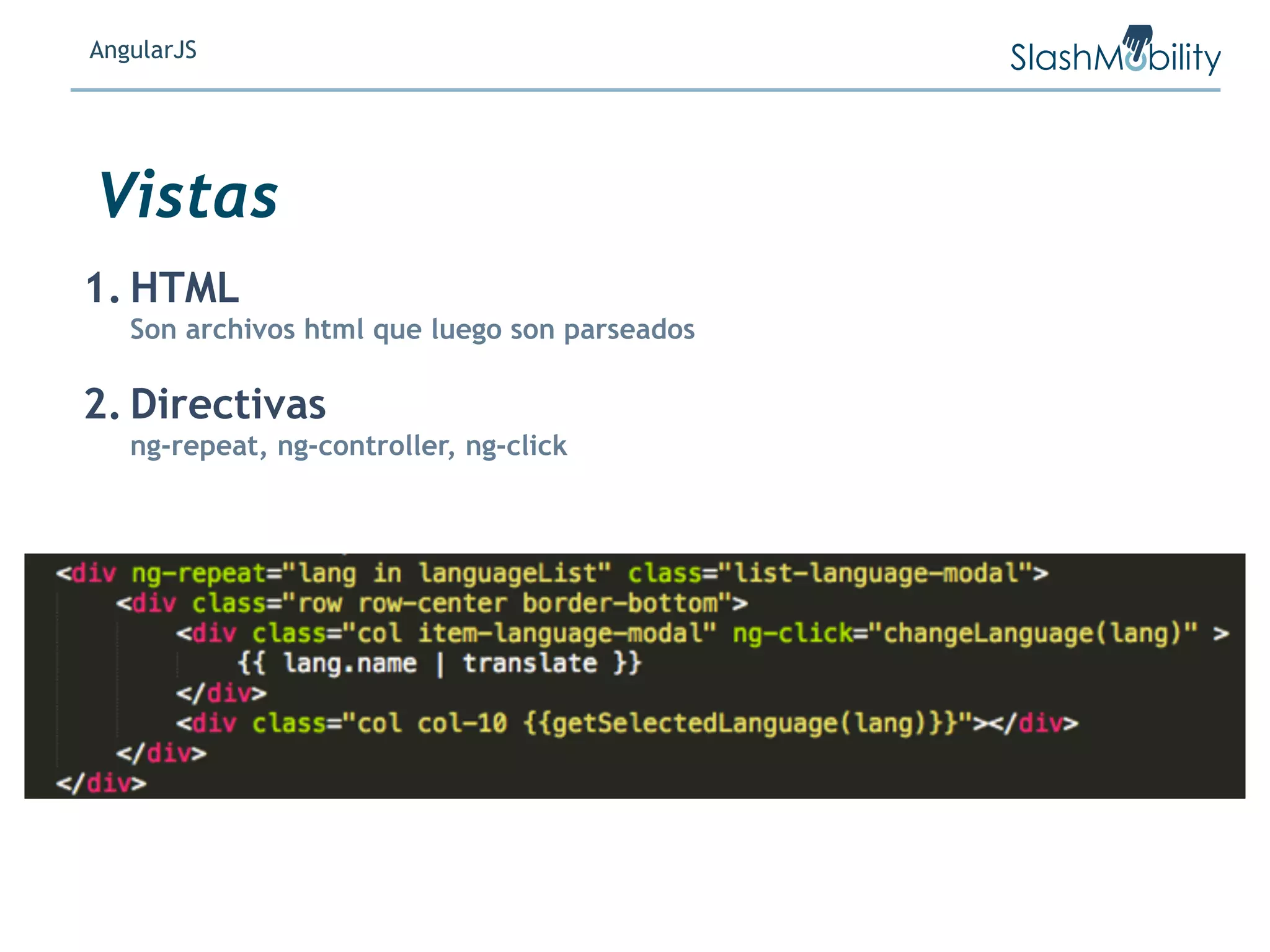Click the '2. Directivas' heading

click(x=205, y=404)
